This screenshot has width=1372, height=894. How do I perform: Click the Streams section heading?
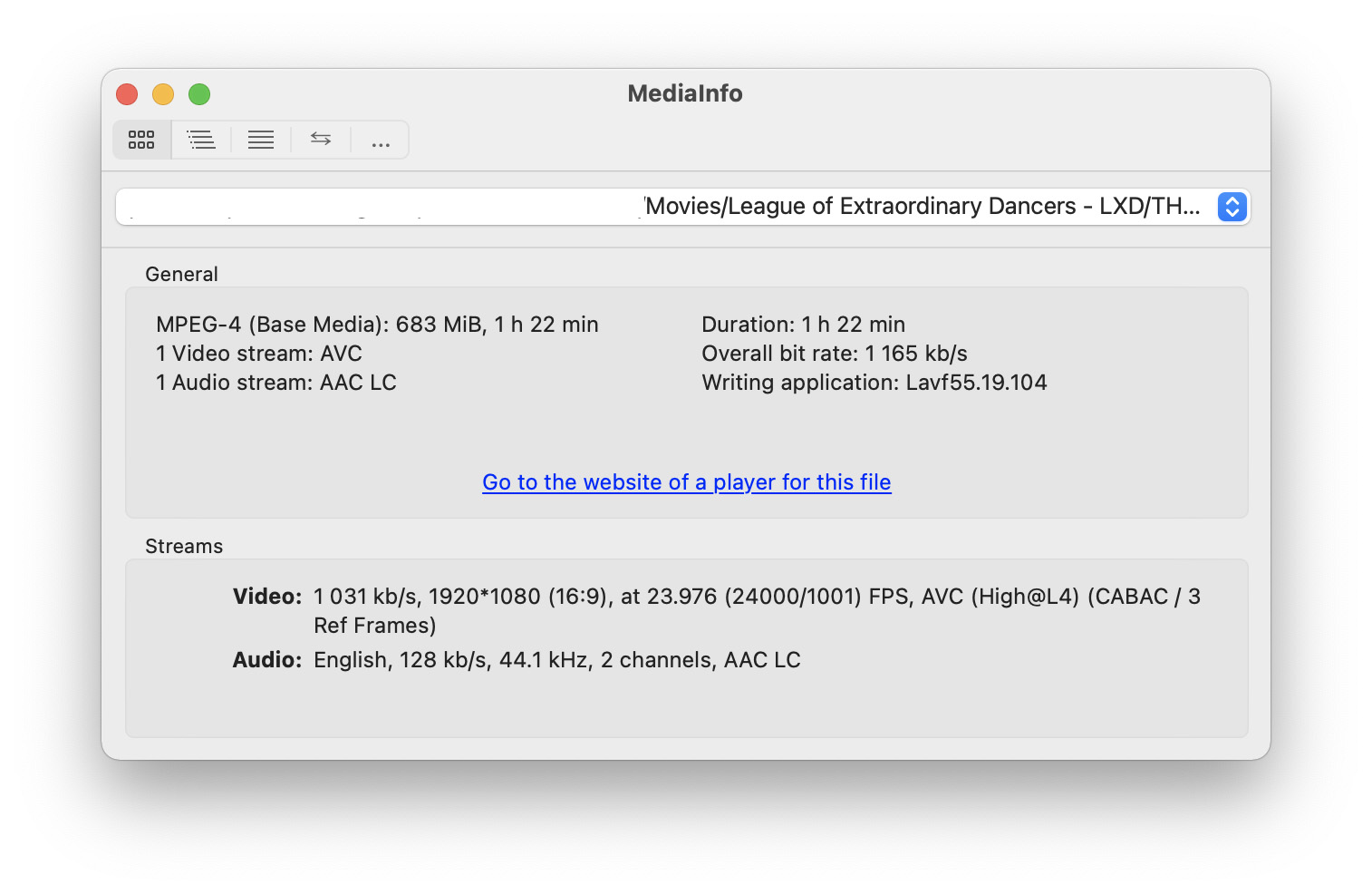184,546
